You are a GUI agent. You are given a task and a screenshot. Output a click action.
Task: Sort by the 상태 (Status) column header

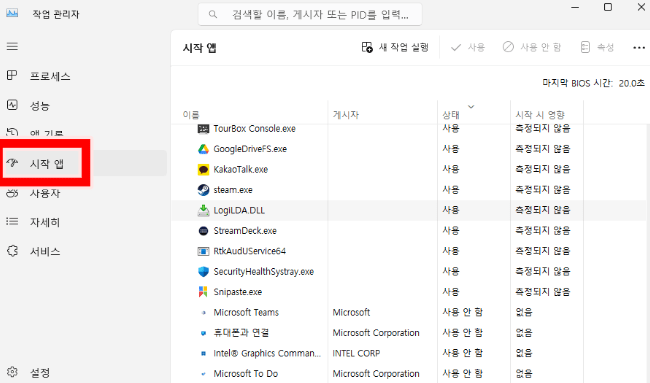click(x=451, y=114)
